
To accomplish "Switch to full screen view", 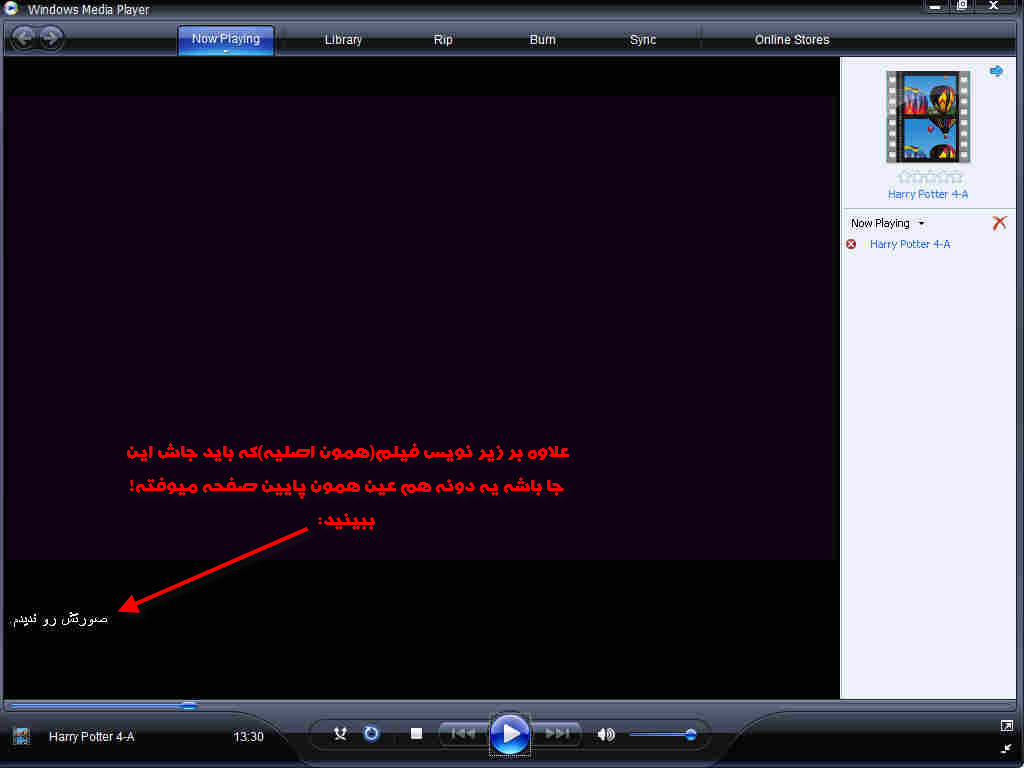I will click(1006, 726).
